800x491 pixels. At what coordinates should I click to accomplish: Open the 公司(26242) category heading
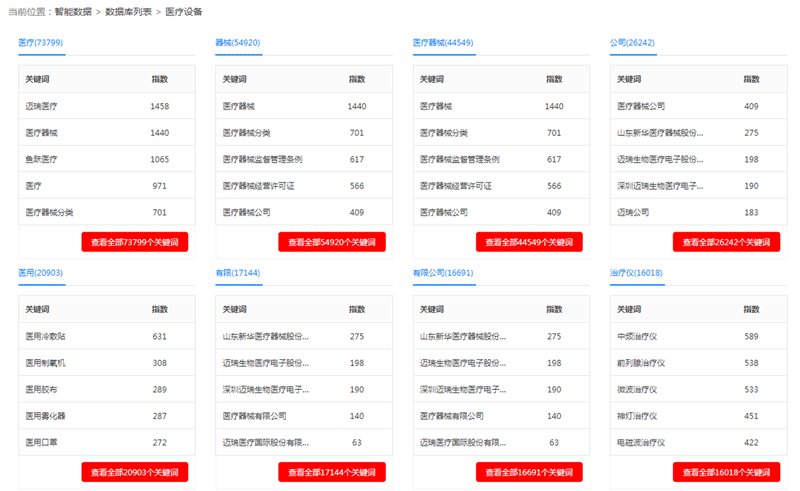click(632, 43)
